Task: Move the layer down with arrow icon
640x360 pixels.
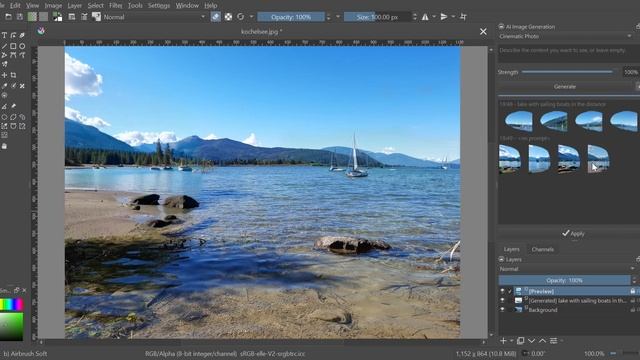Action: [x=531, y=340]
